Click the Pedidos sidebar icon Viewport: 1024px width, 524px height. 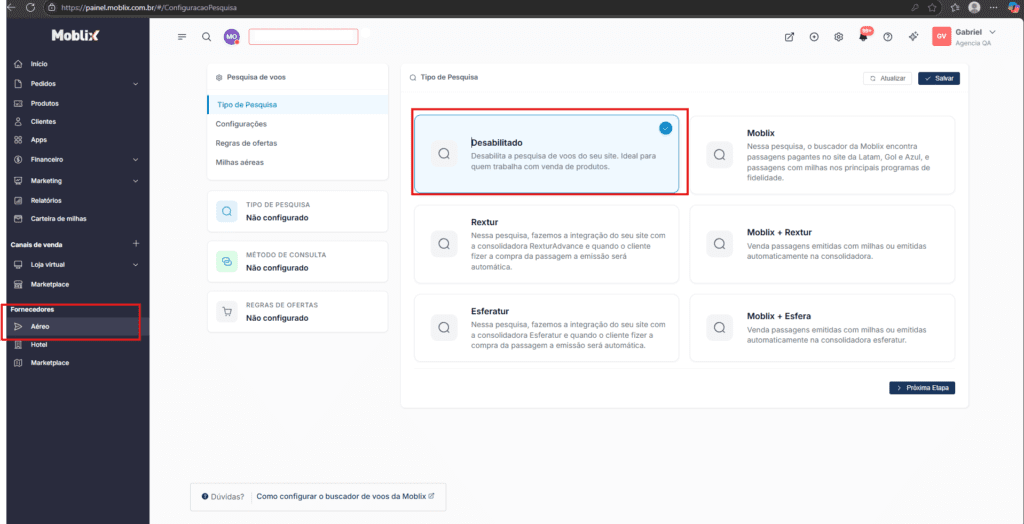pos(18,84)
